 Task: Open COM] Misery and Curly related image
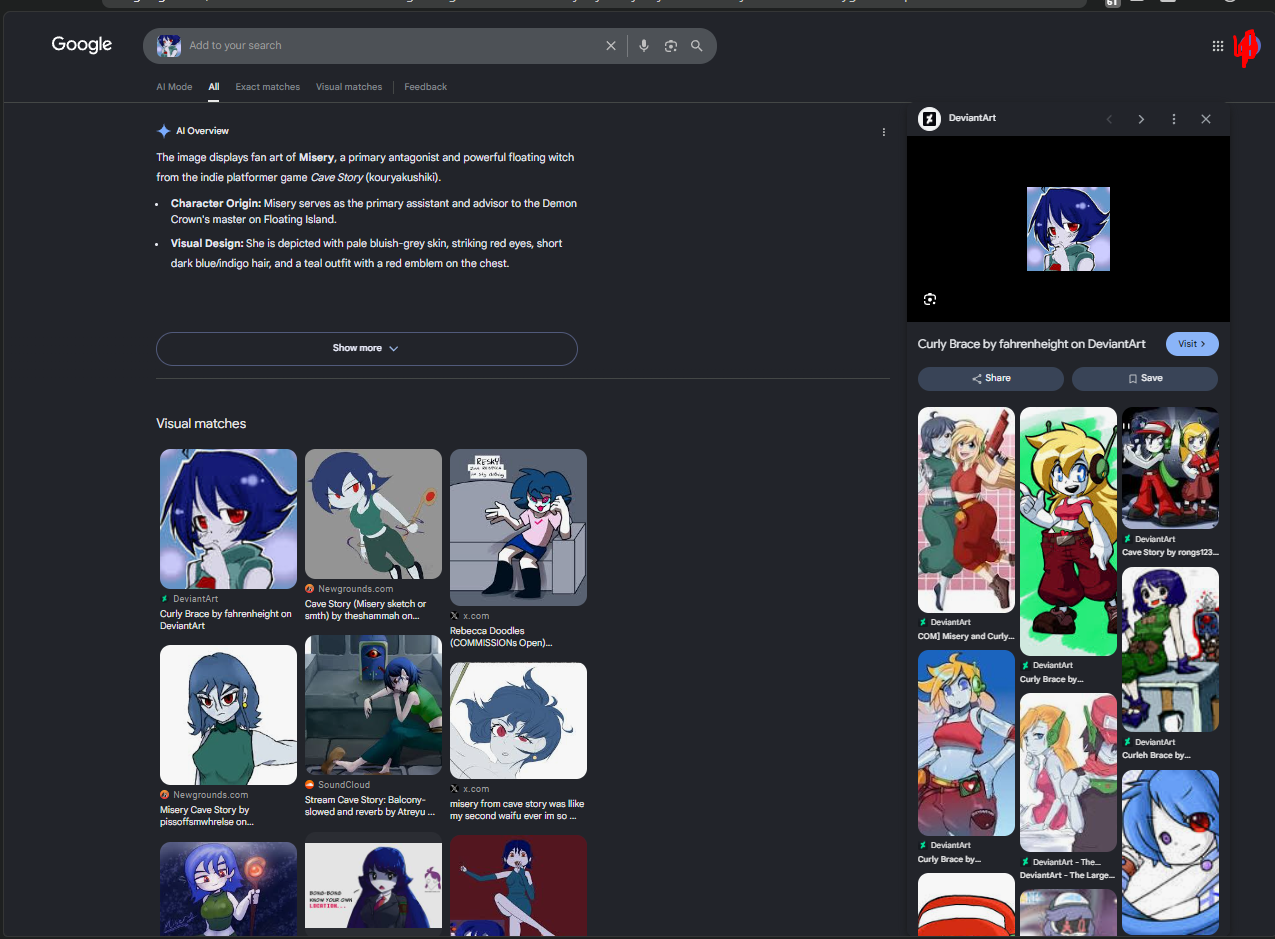click(x=966, y=510)
